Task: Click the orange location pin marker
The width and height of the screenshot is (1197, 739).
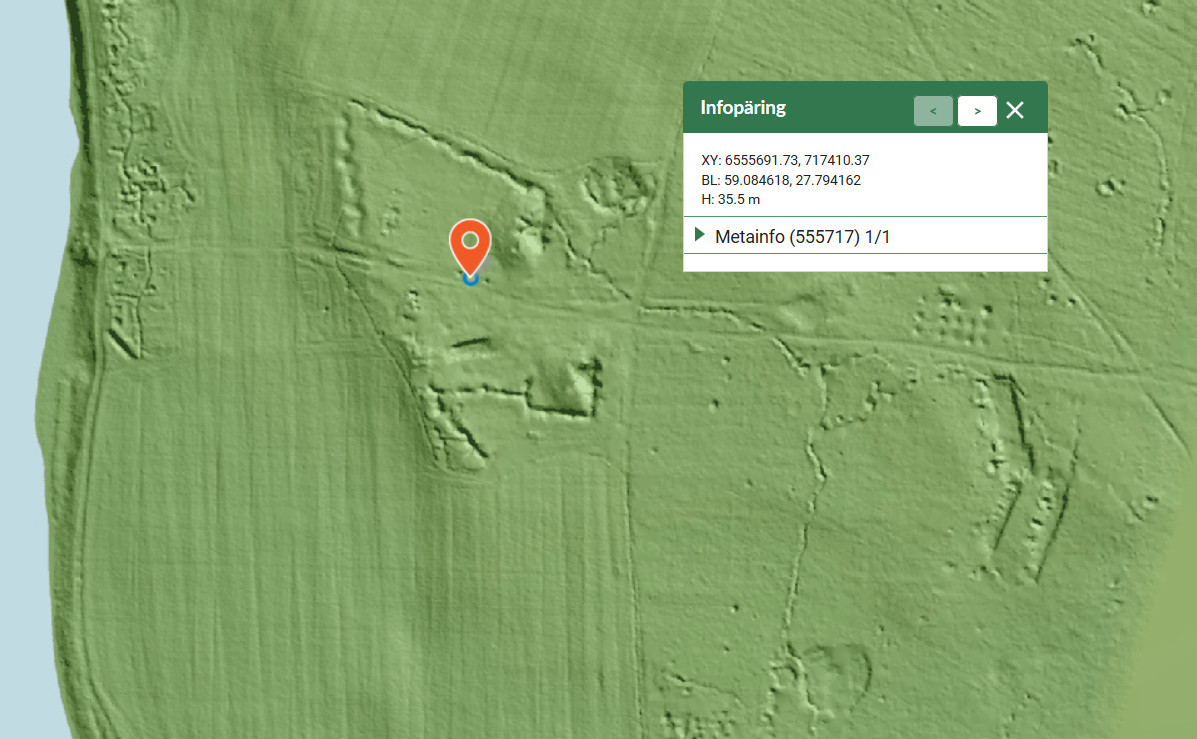Action: 470,243
